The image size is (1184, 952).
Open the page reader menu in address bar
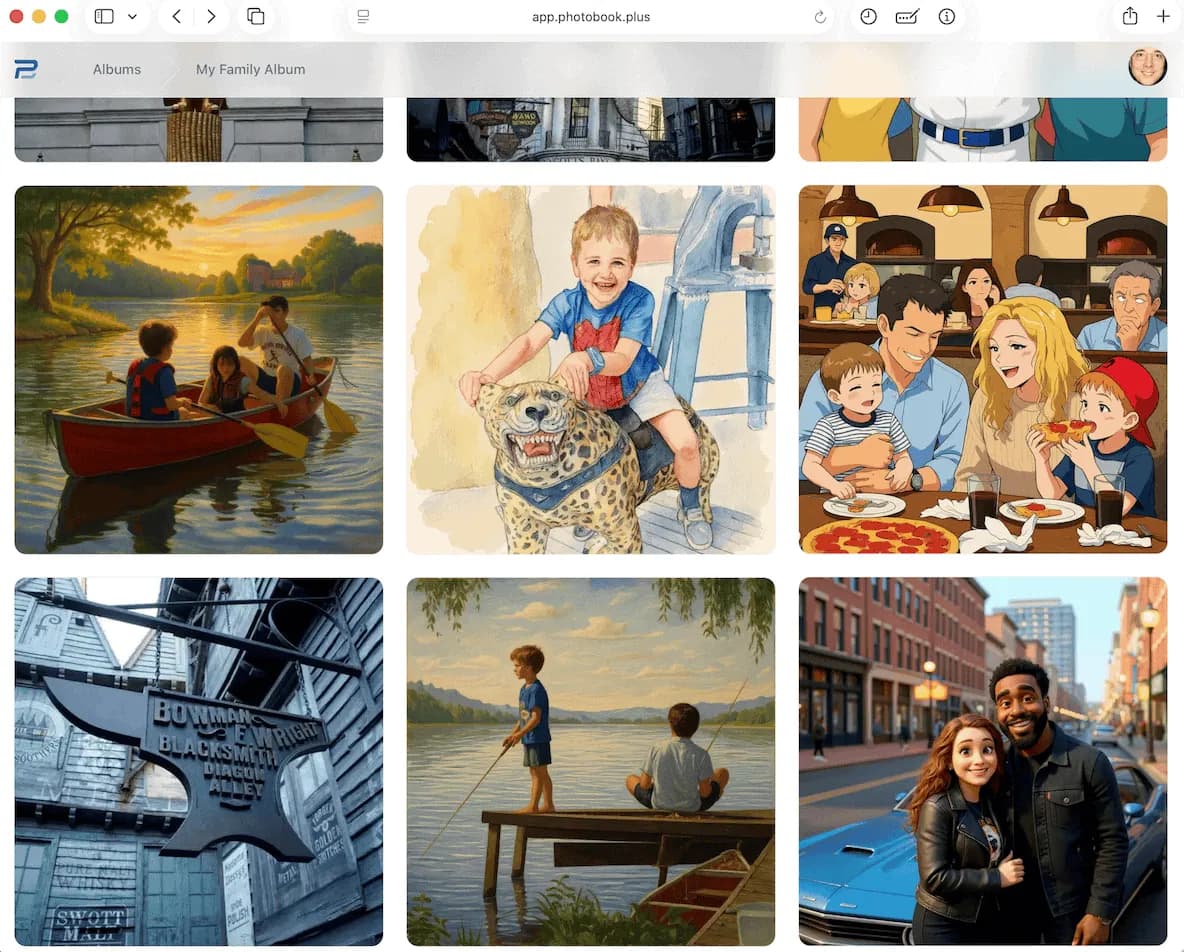pyautogui.click(x=363, y=17)
